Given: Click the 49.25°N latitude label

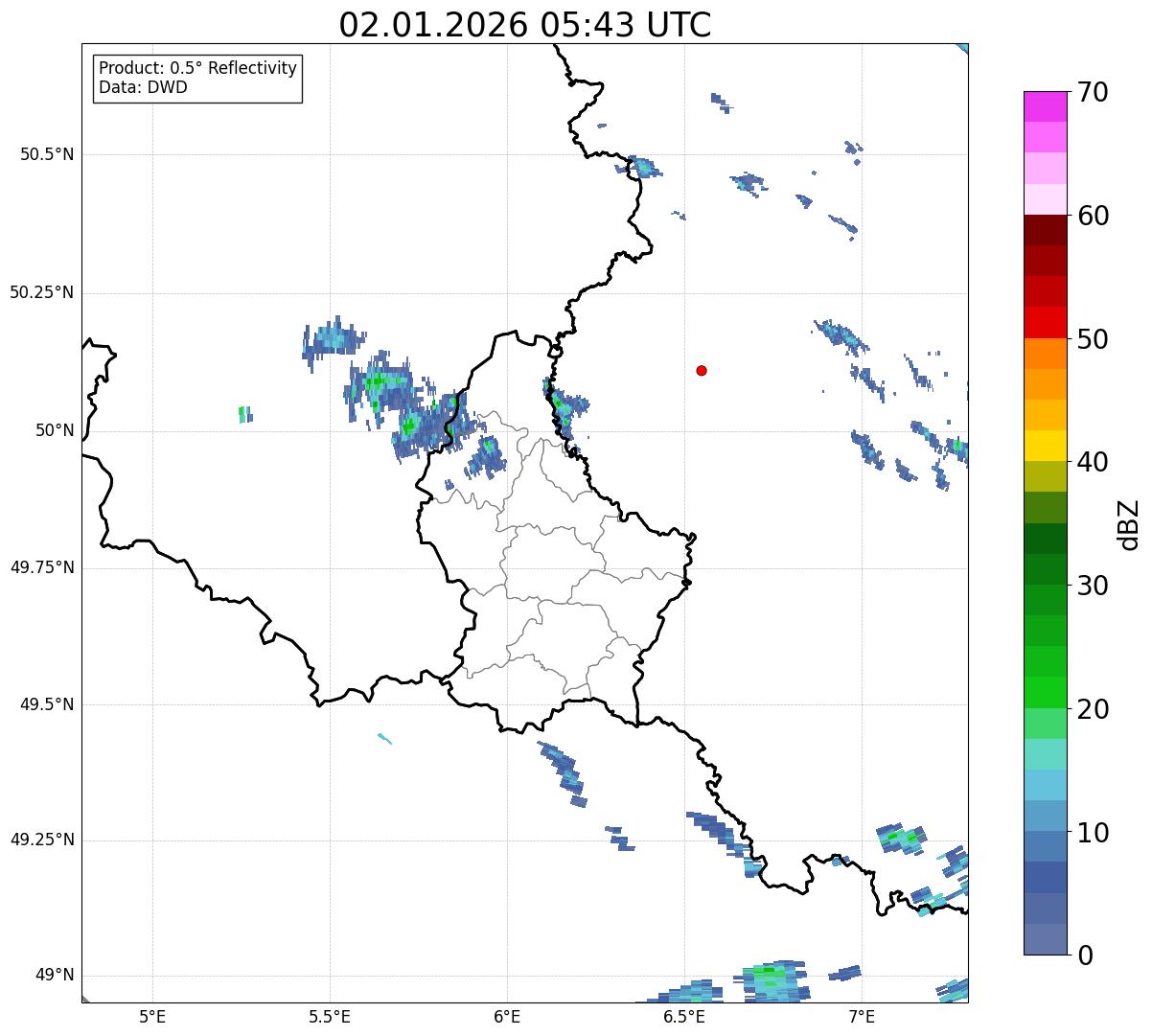Looking at the screenshot, I should (42, 840).
